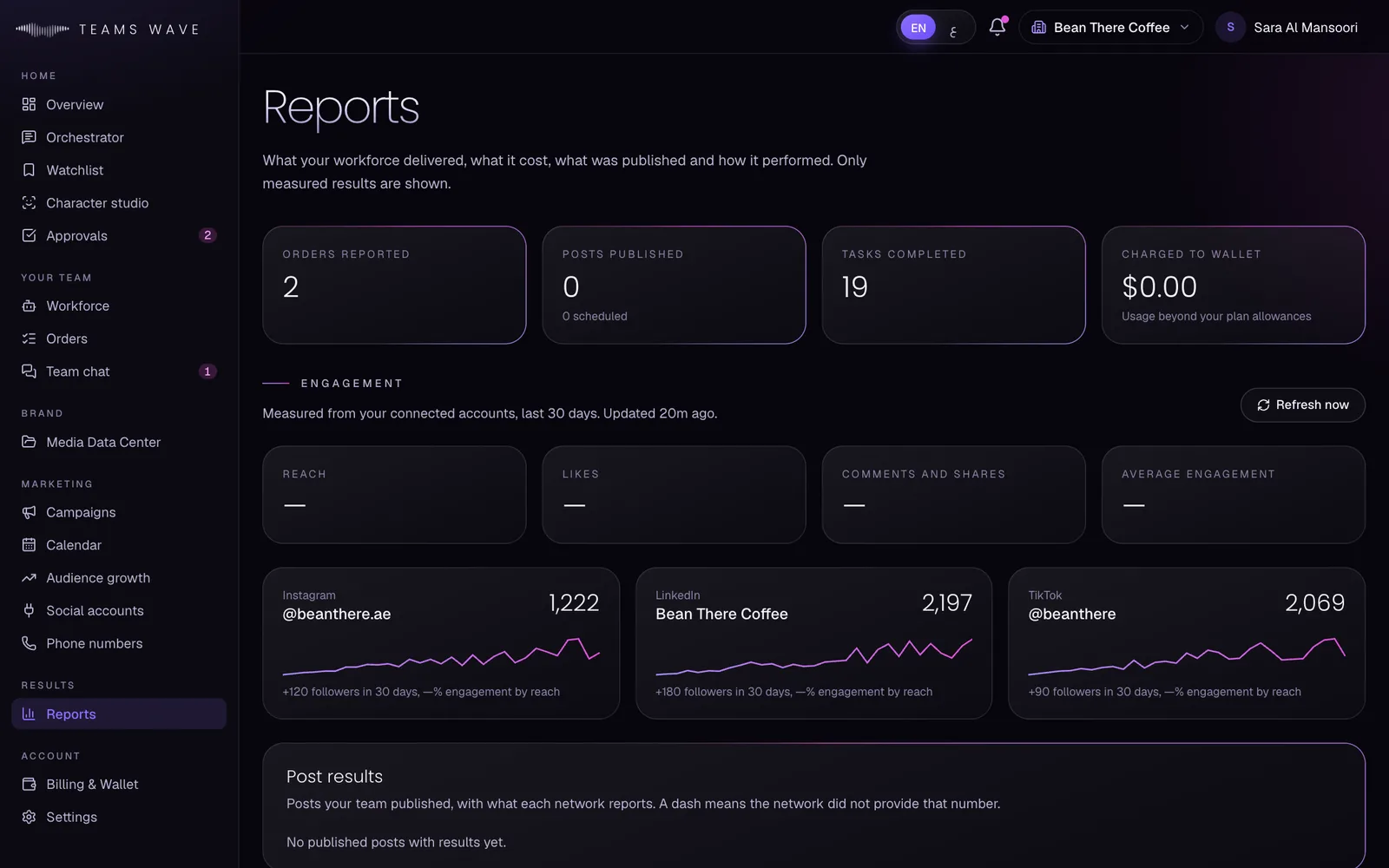This screenshot has width=1389, height=868.
Task: Open Team chat bubble icon
Action: tap(29, 372)
